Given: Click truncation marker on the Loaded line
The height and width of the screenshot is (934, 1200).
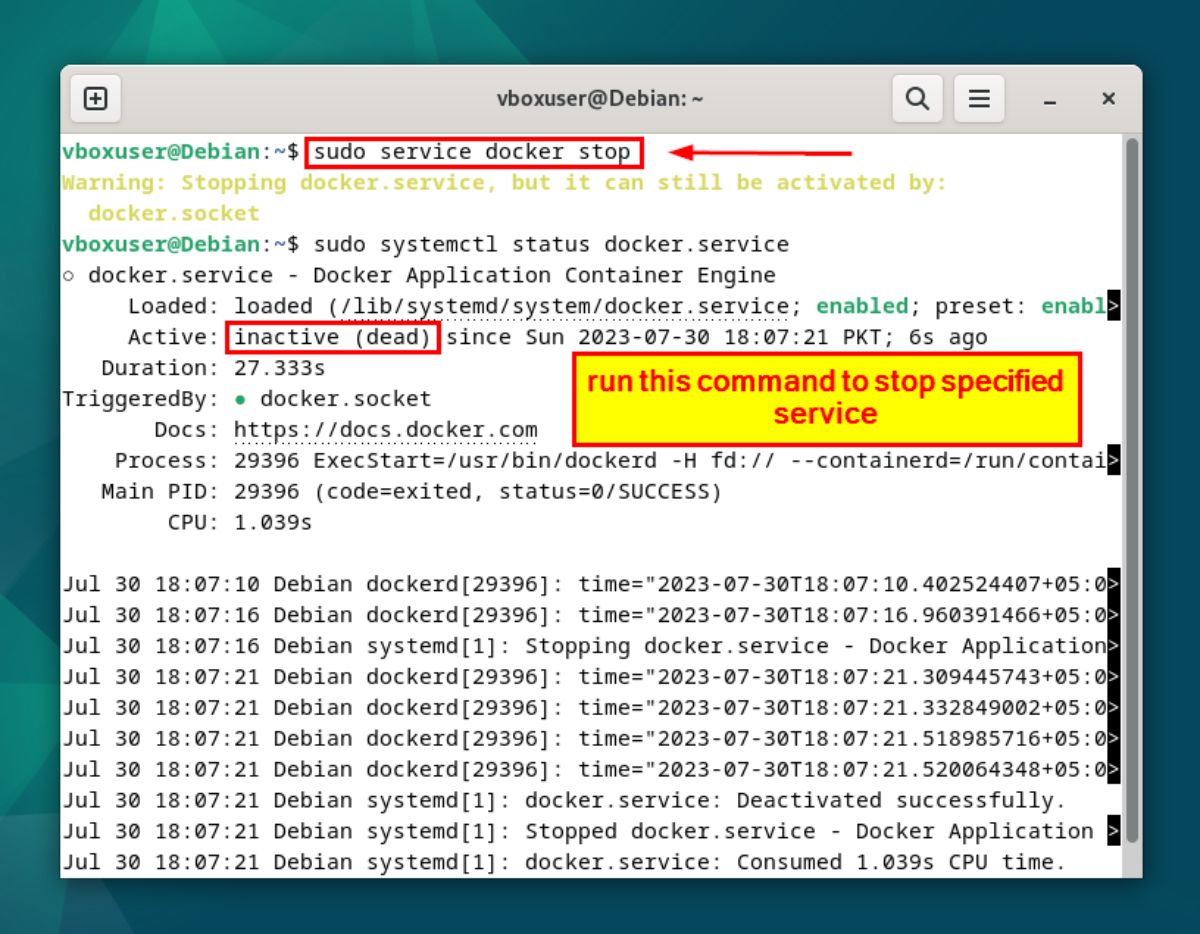Looking at the screenshot, I should (x=1113, y=306).
